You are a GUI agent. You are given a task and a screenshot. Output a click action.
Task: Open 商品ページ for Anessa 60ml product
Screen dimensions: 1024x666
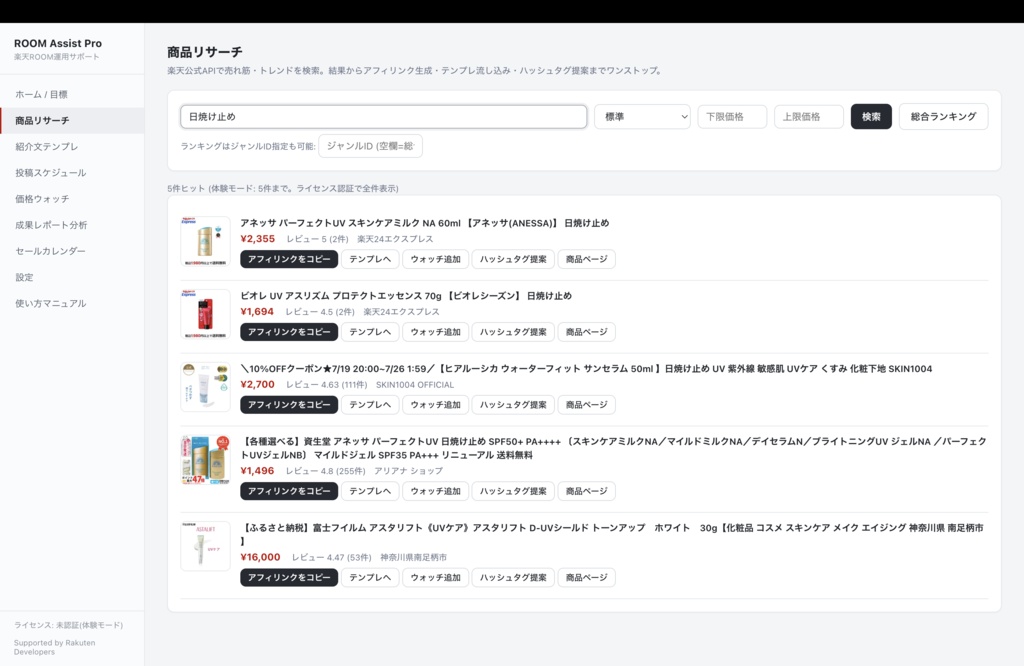click(586, 259)
